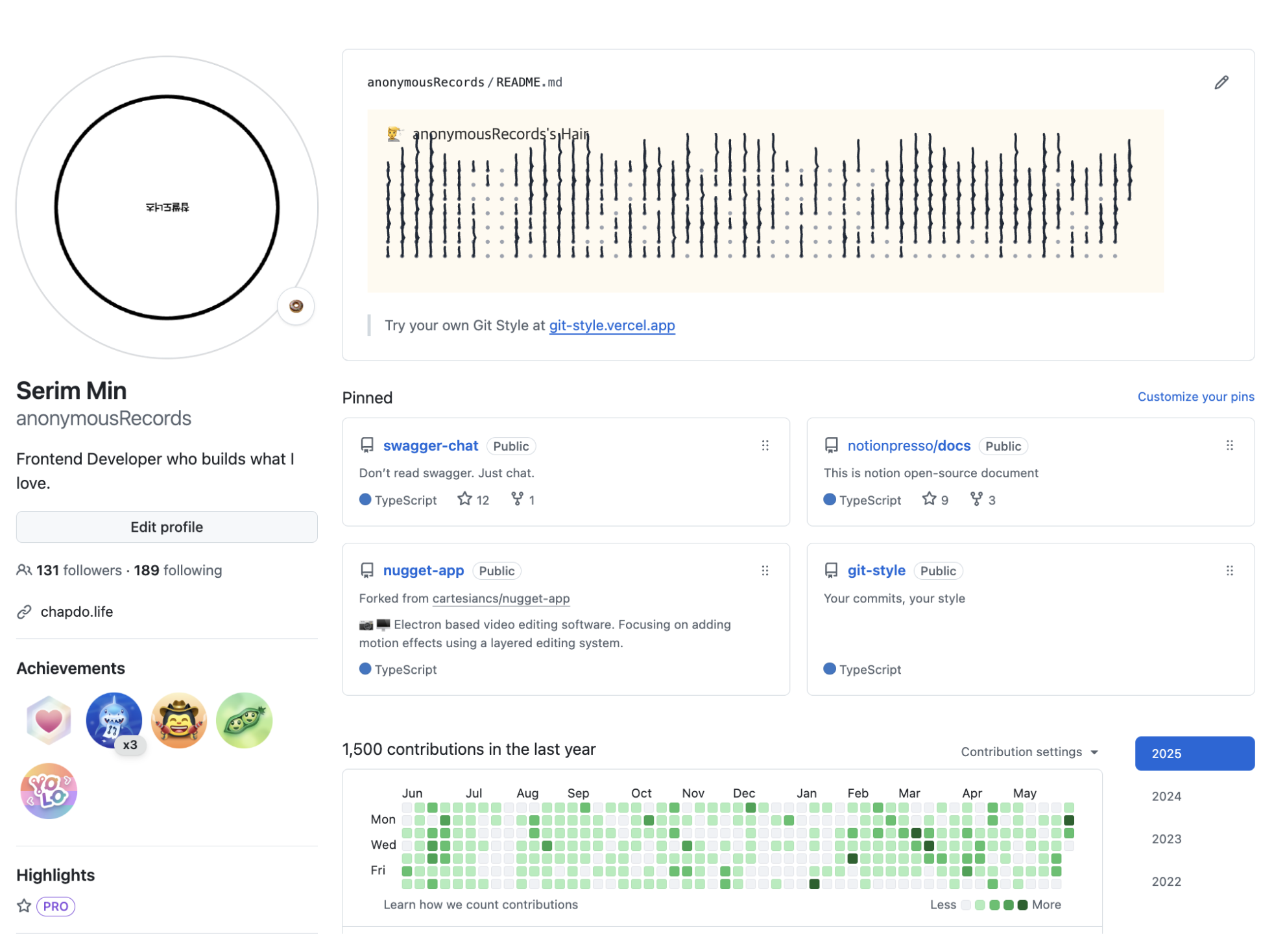Click the profile avatar picture
Image resolution: width=1274 pixels, height=952 pixels.
click(167, 208)
